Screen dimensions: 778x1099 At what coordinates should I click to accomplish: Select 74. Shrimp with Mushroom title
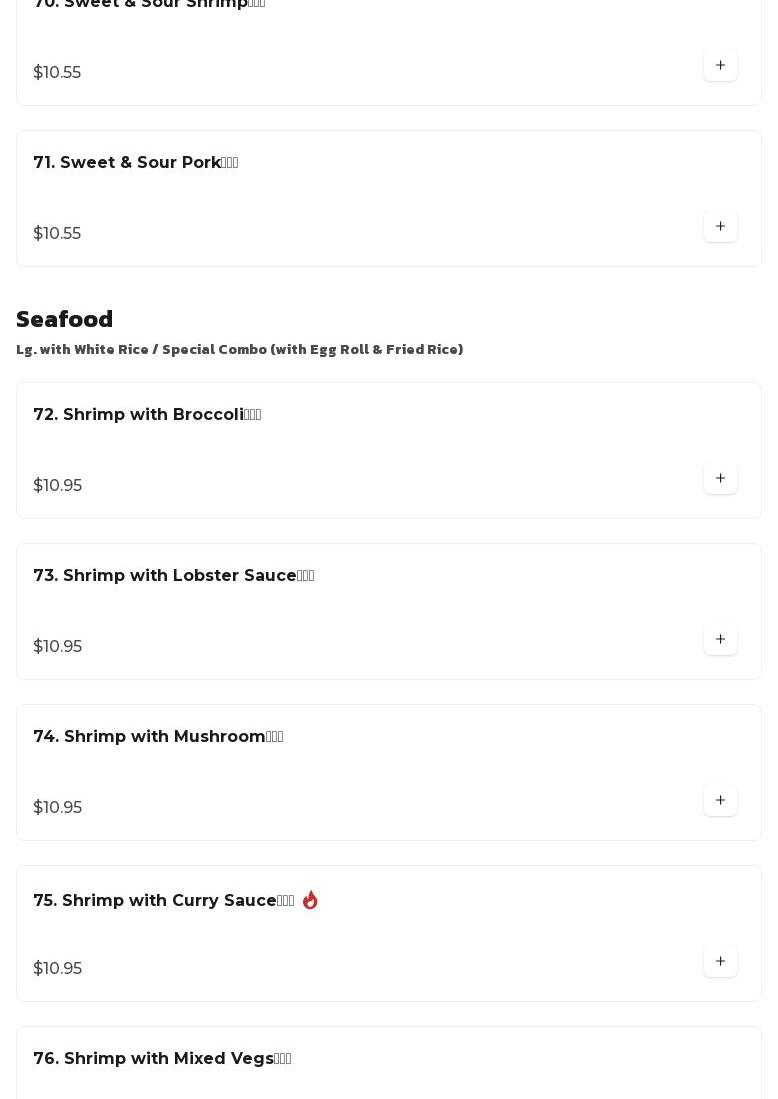[x=158, y=737]
